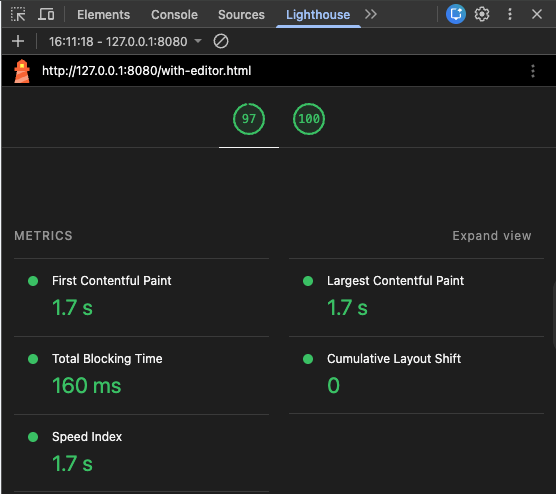Open the Sources tab
556x494 pixels.
pyautogui.click(x=241, y=15)
